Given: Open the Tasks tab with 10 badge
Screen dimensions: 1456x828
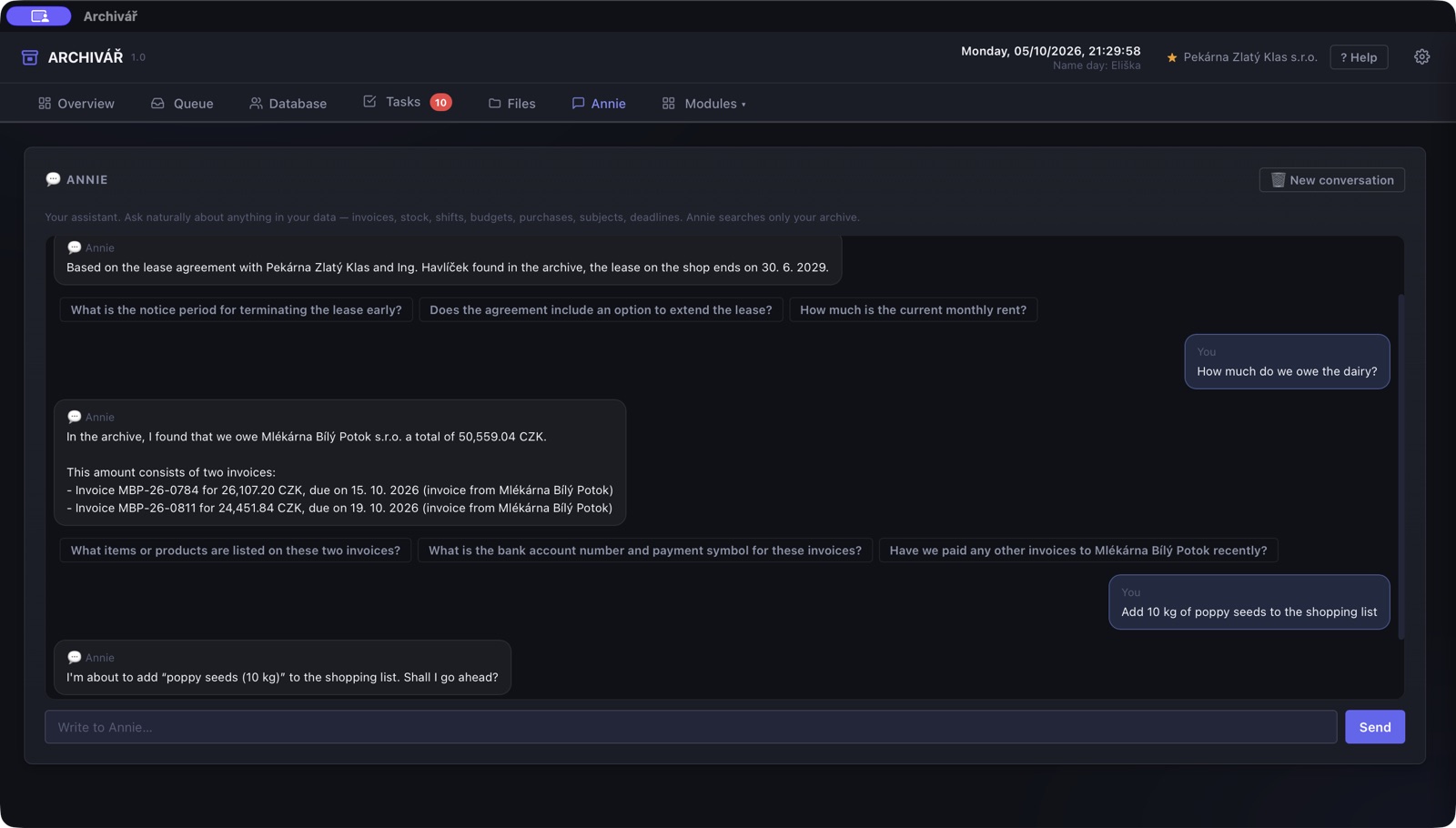Looking at the screenshot, I should pyautogui.click(x=408, y=102).
